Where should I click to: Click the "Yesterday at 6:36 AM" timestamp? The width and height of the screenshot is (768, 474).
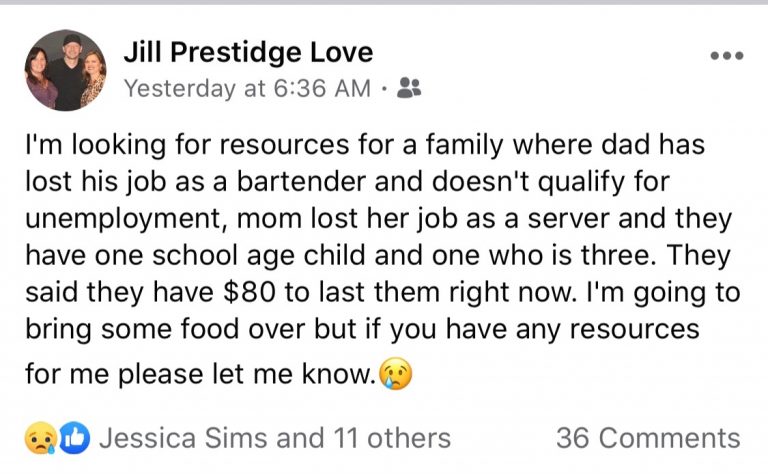pos(246,88)
